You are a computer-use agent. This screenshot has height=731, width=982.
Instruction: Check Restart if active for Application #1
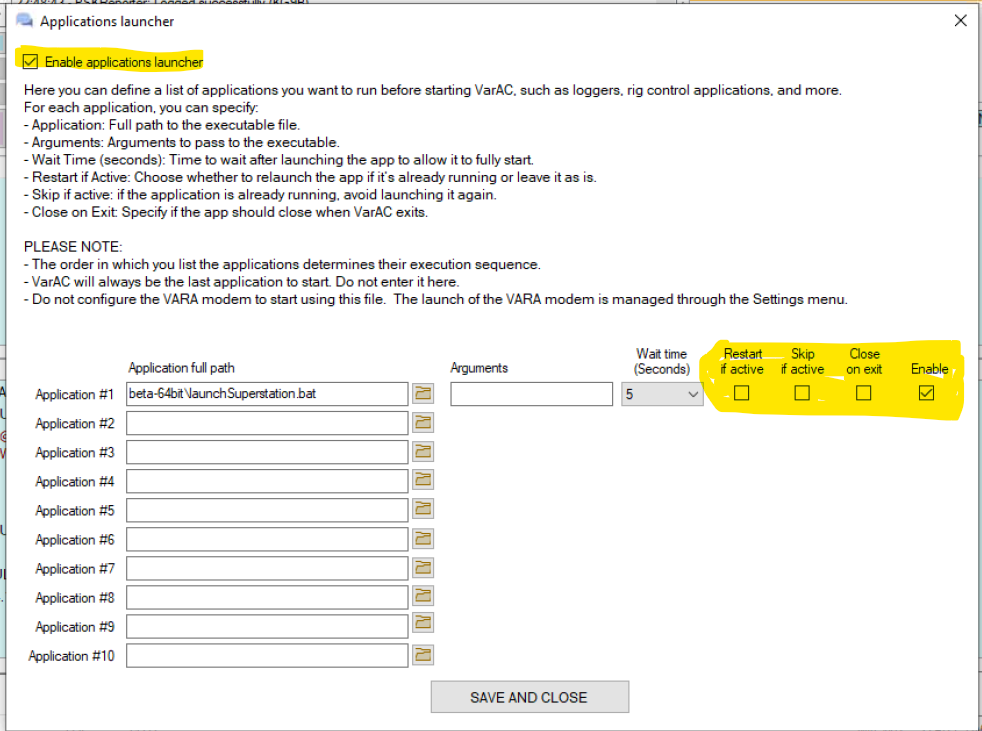point(741,394)
